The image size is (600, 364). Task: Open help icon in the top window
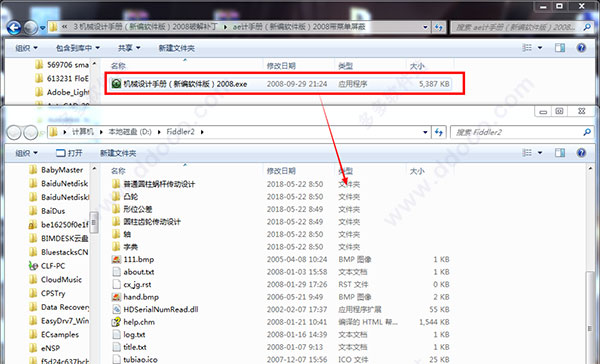pos(581,48)
